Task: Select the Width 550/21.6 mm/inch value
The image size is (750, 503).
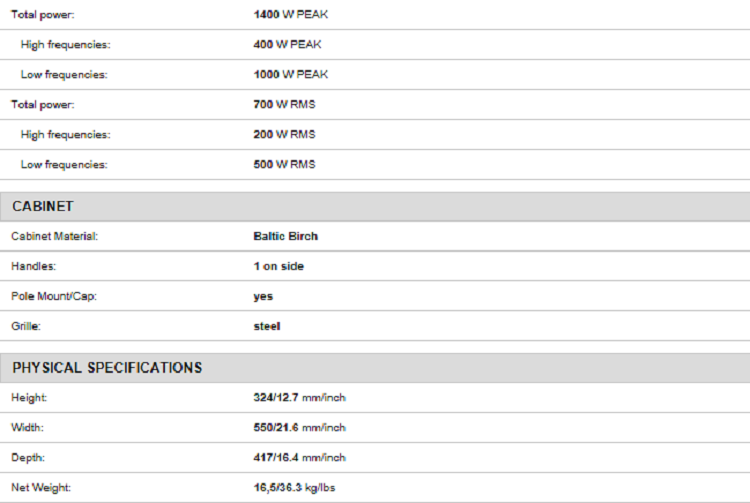Action: [299, 427]
